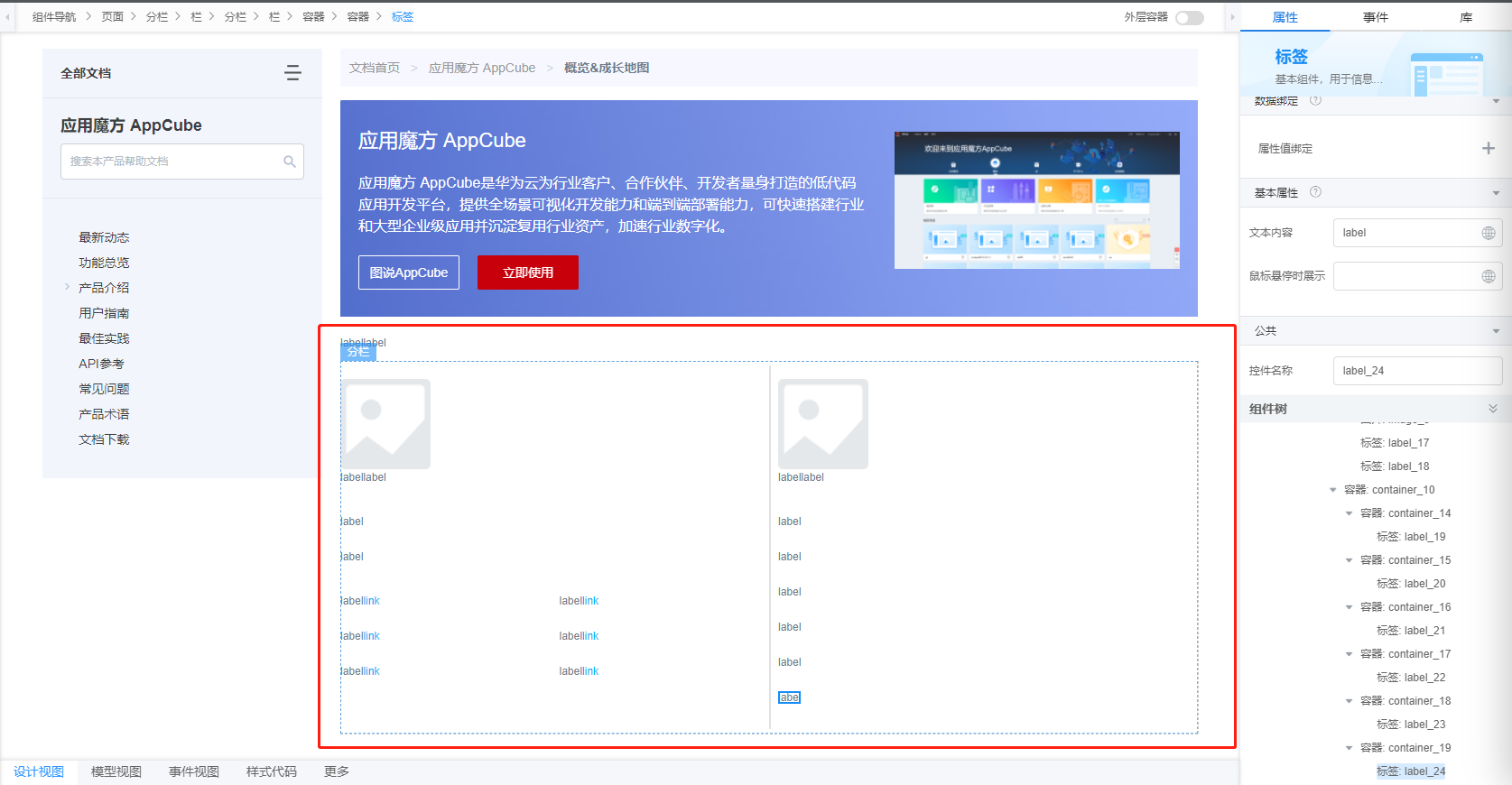Click the red 立即使用 button
1512x785 pixels.
coord(528,272)
